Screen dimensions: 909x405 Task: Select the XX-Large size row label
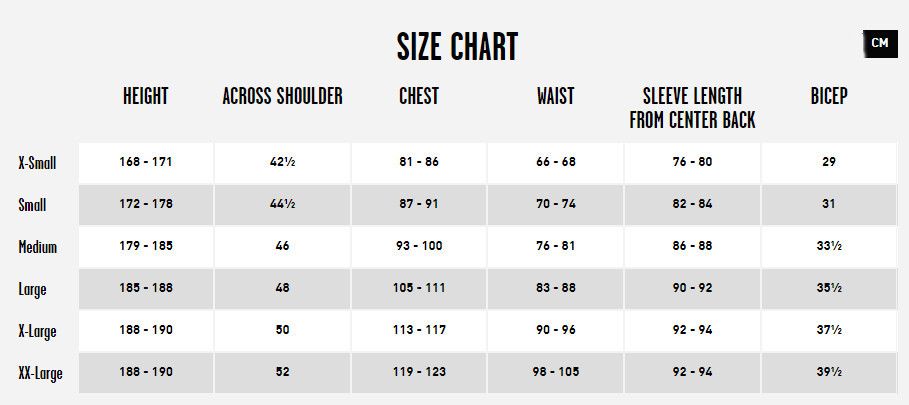pyautogui.click(x=40, y=373)
